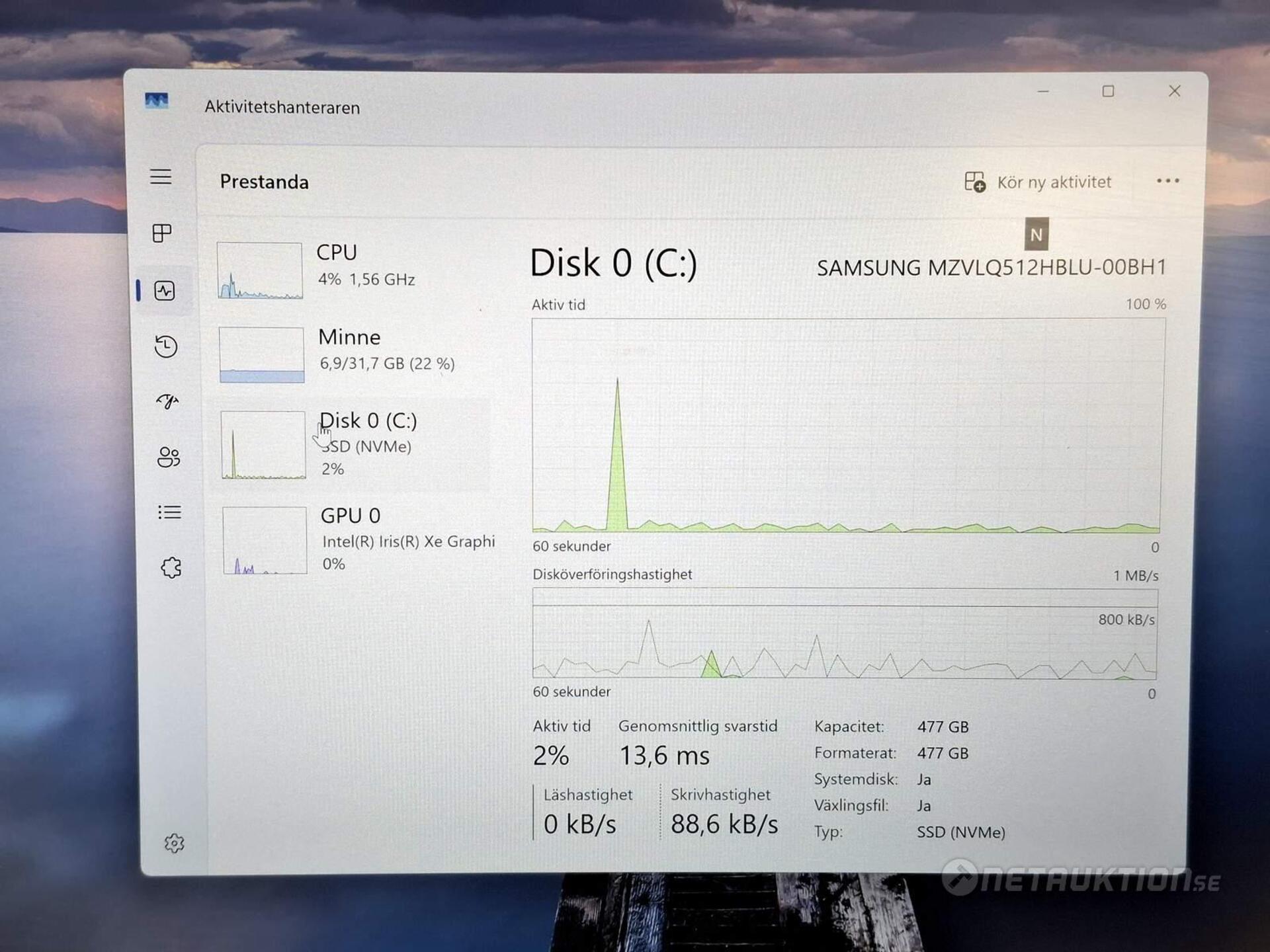Open the Services puzzle icon
The width and height of the screenshot is (1270, 952).
tap(171, 567)
